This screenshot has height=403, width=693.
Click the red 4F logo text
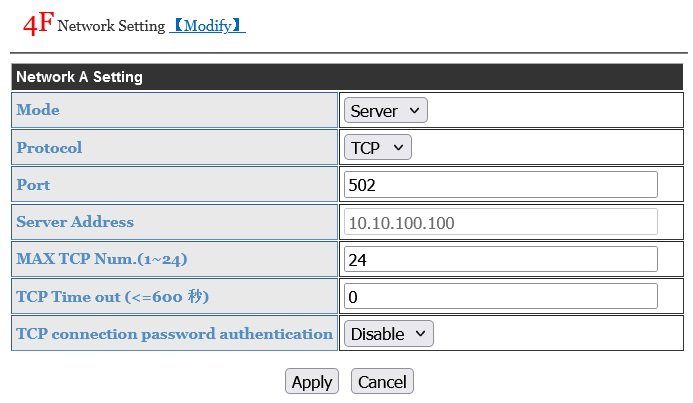pyautogui.click(x=38, y=24)
